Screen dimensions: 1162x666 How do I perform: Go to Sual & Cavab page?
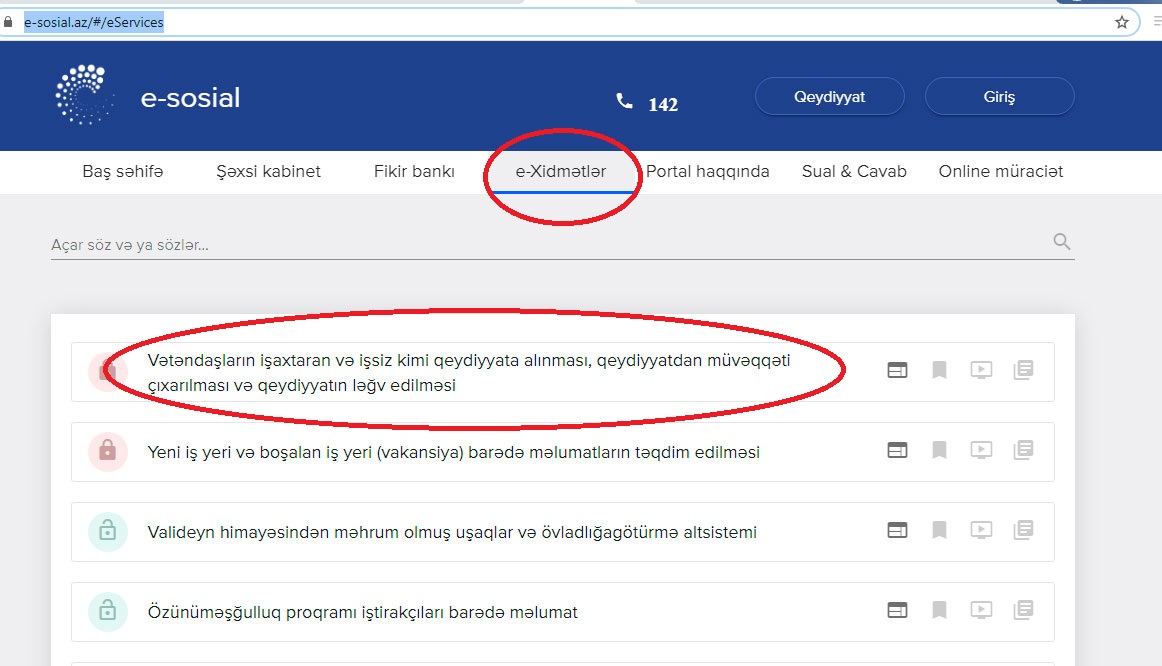pos(854,172)
